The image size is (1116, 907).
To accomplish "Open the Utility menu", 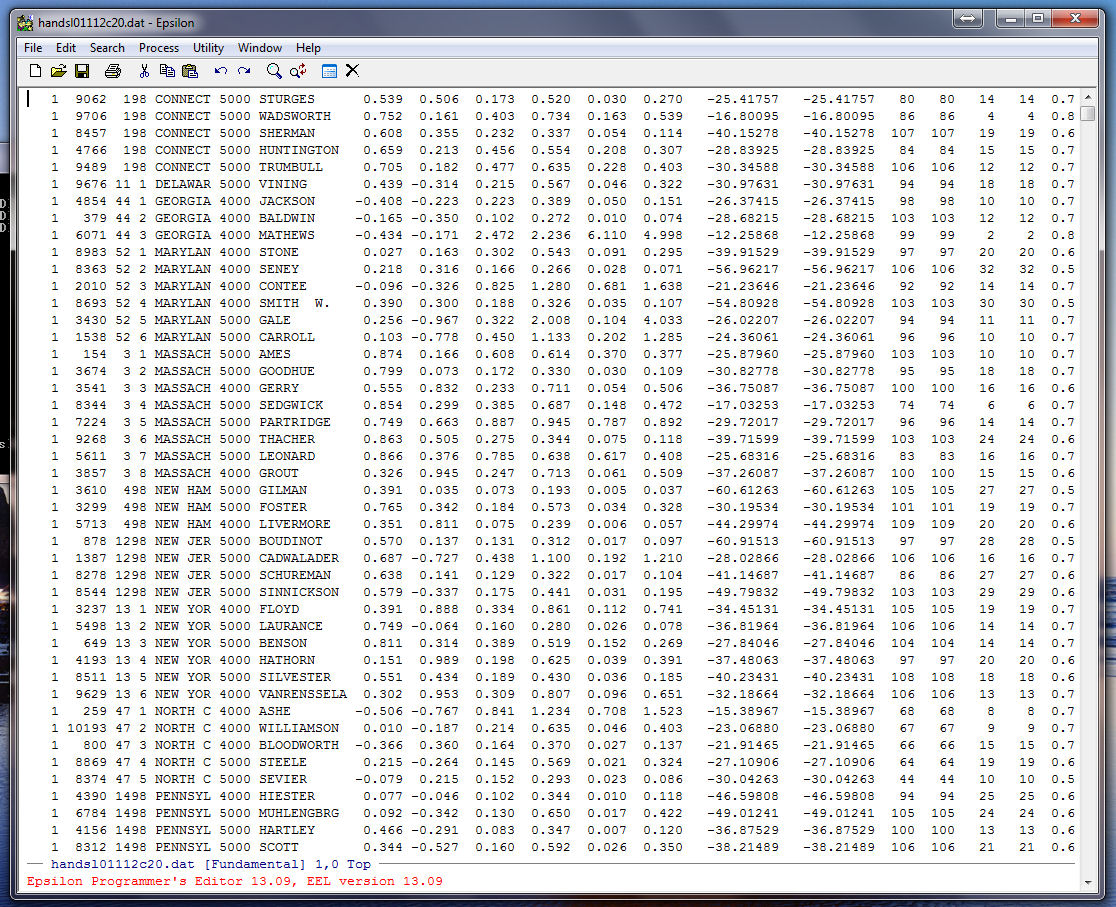I will pos(208,48).
